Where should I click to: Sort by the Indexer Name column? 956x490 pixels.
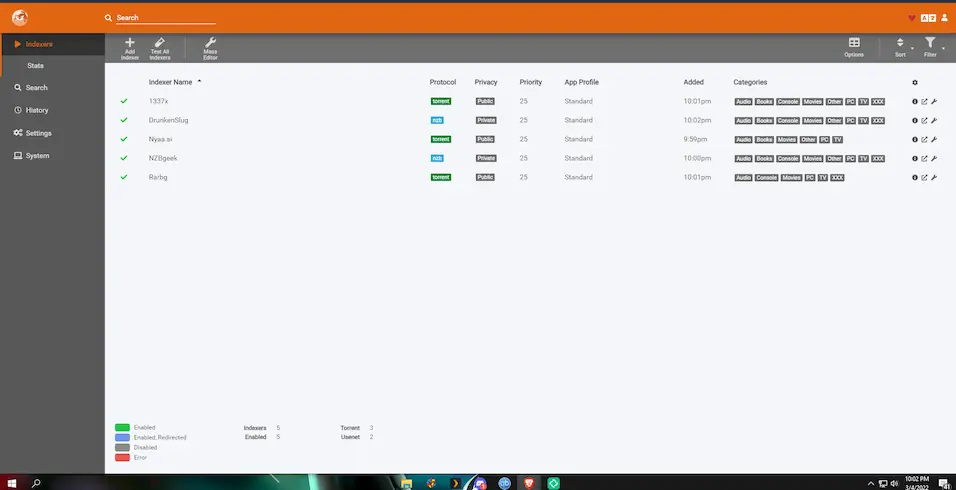pyautogui.click(x=170, y=82)
